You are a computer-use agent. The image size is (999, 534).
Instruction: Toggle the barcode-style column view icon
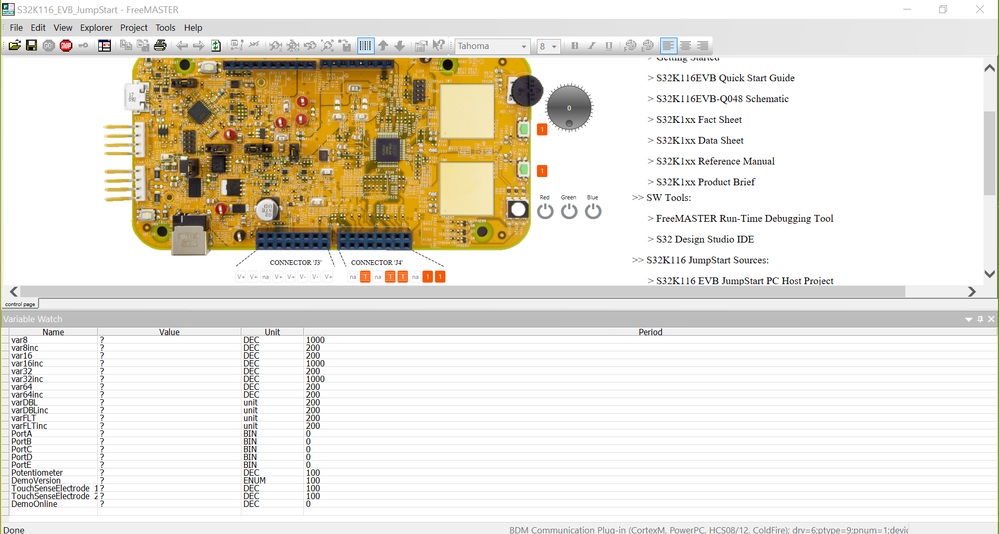366,46
